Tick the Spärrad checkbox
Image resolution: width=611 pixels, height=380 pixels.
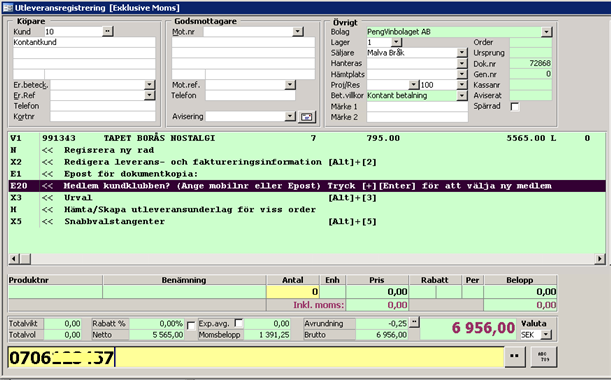(x=515, y=106)
